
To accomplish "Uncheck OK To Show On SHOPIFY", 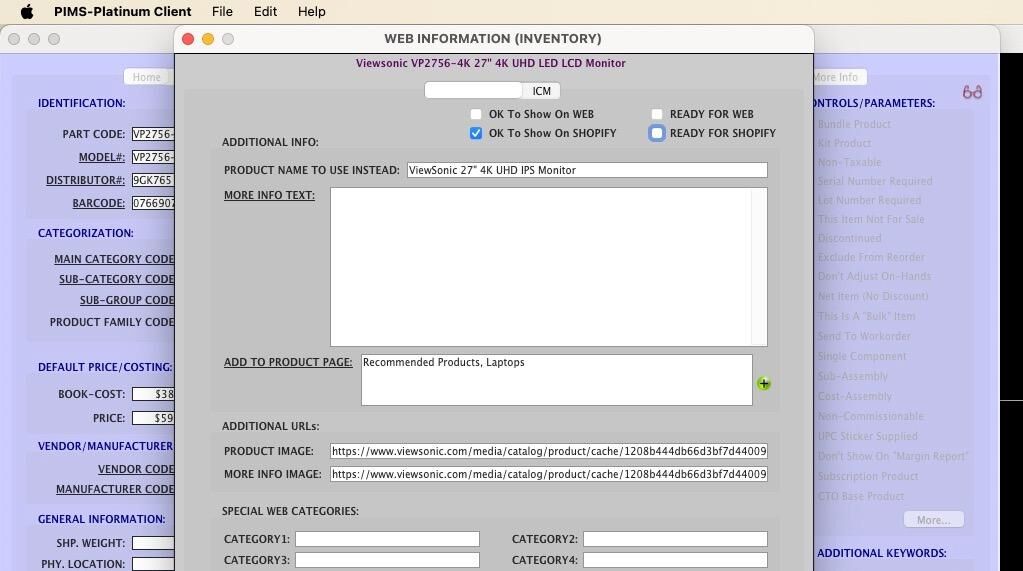I will point(476,133).
